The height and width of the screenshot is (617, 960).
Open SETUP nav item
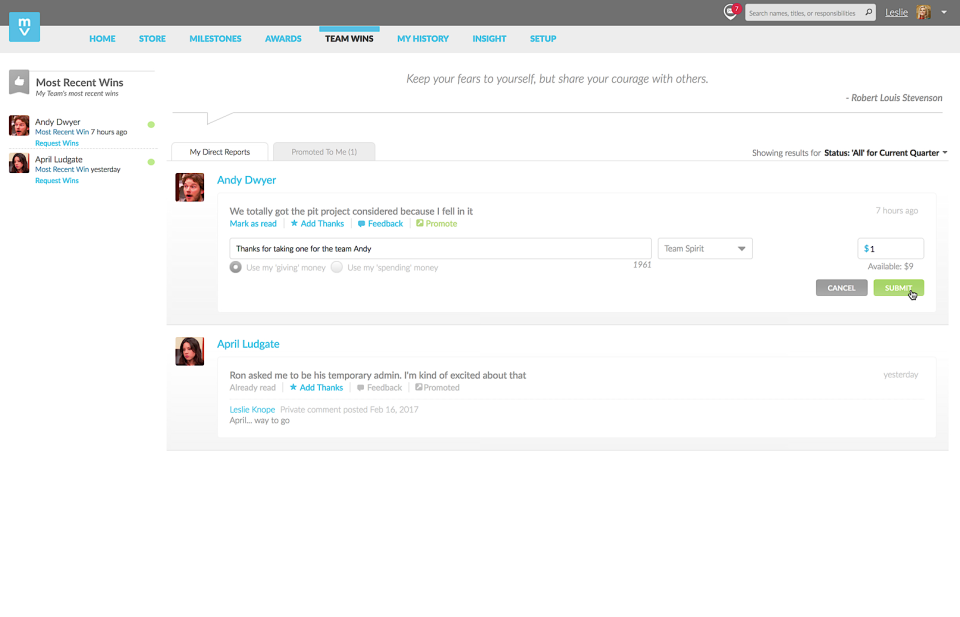(x=543, y=39)
